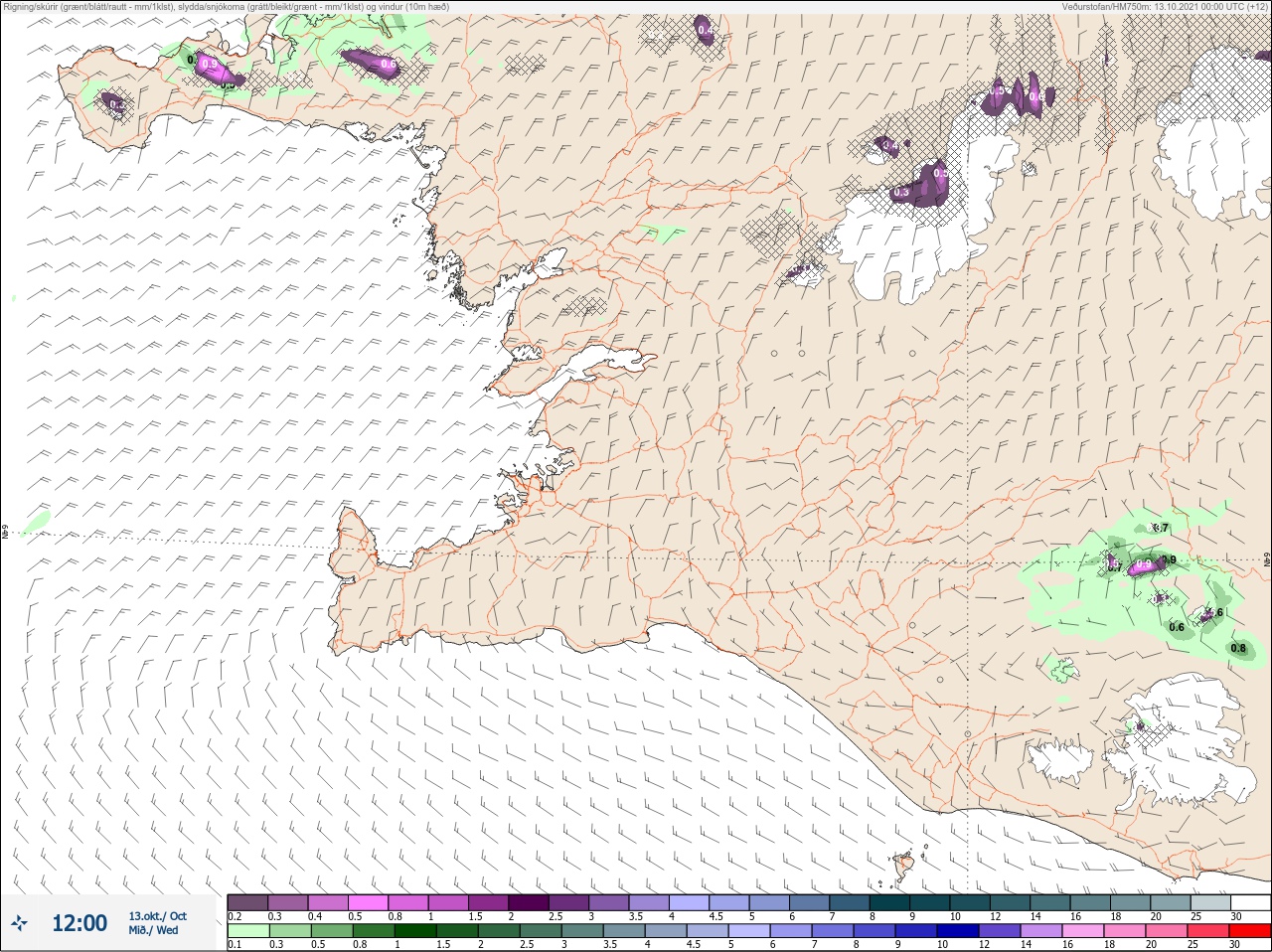The height and width of the screenshot is (952, 1272).
Task: Click the 0.8 precipitation value on the map
Action: pyautogui.click(x=1238, y=649)
